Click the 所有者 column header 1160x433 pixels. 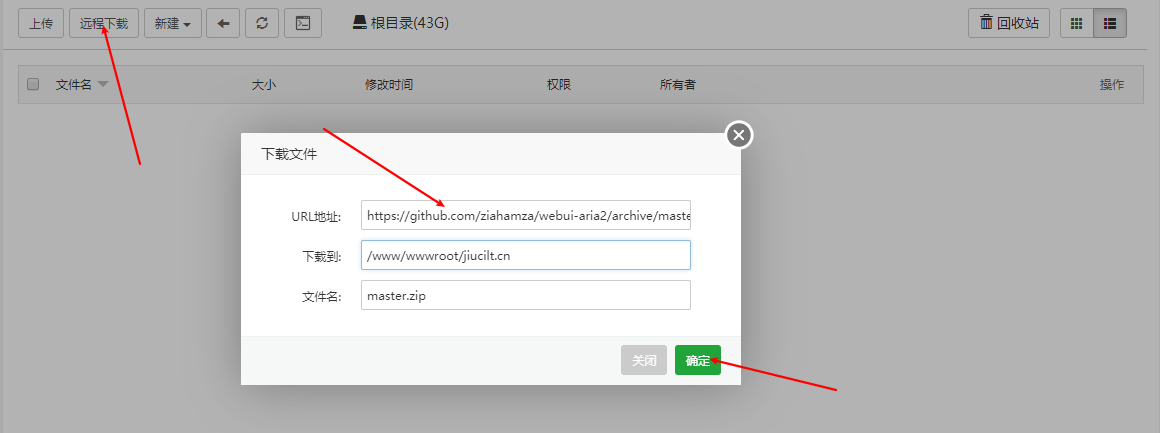point(678,84)
